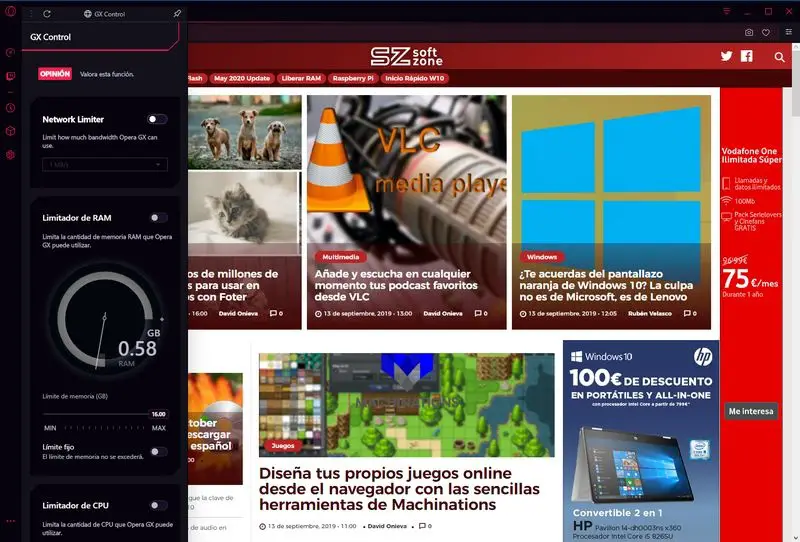Open the Juegos category label
This screenshot has height=542, width=800.
283,446
